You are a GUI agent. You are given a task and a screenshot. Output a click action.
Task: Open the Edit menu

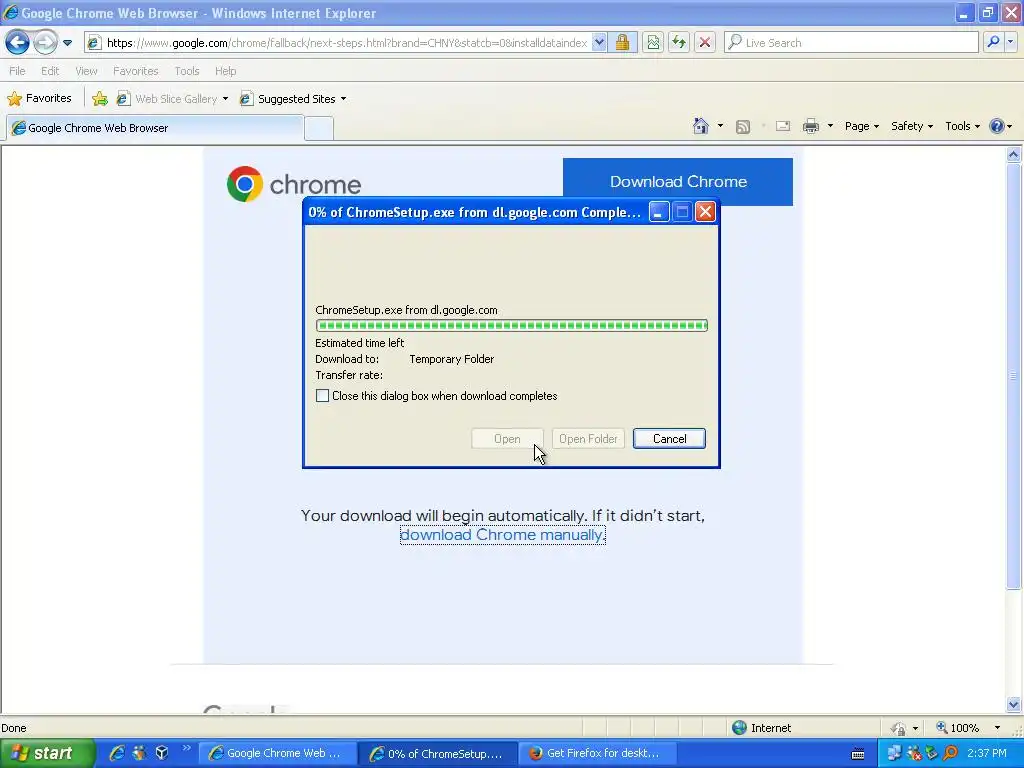click(50, 71)
